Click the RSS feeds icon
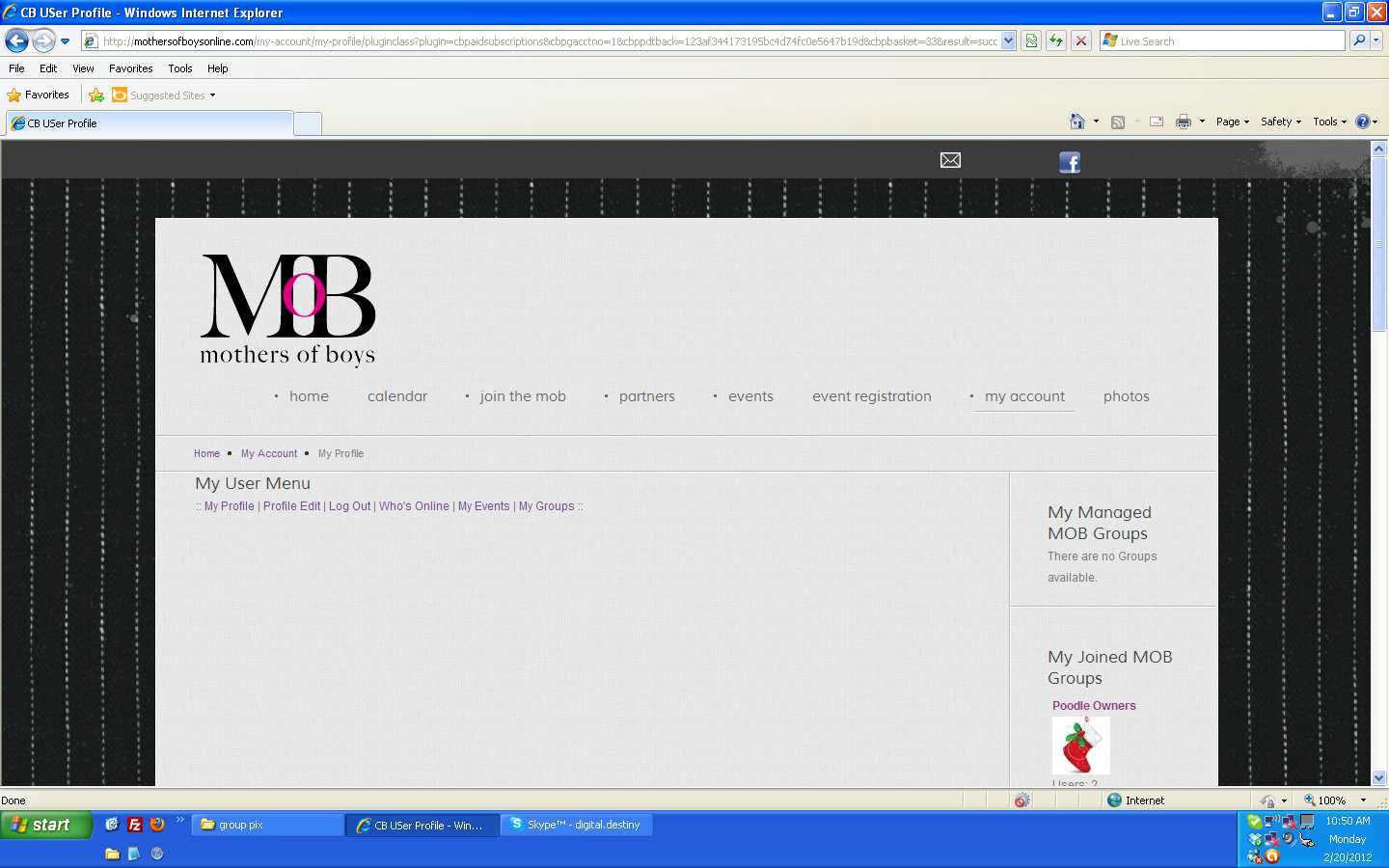Screen dimensions: 1389x868 [x=1118, y=122]
